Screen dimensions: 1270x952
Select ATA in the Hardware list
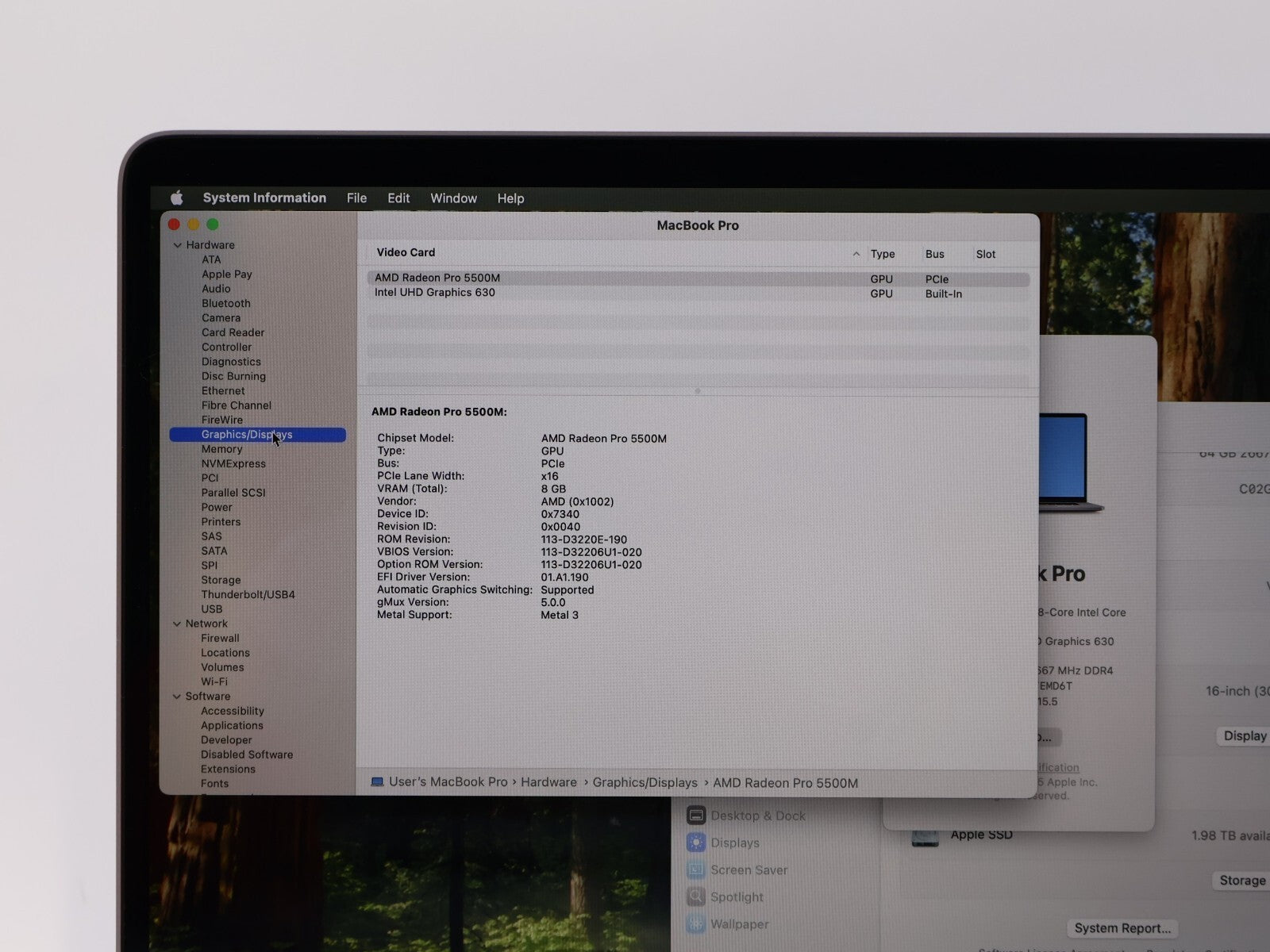pyautogui.click(x=211, y=259)
